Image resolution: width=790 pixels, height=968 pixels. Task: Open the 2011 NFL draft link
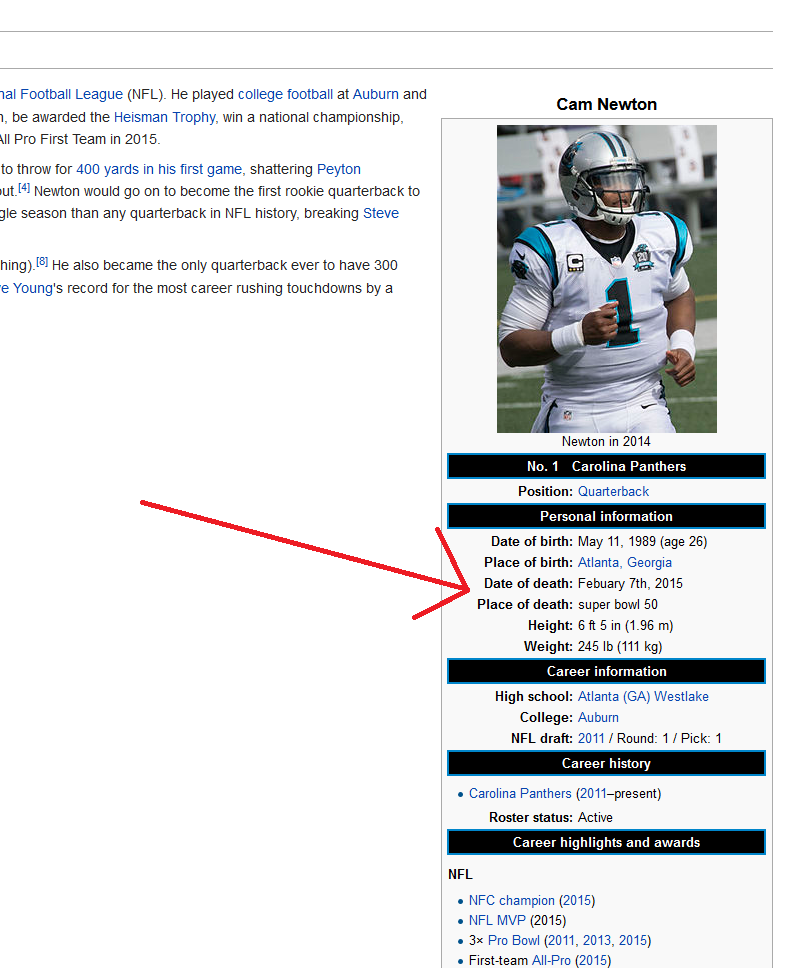[591, 738]
